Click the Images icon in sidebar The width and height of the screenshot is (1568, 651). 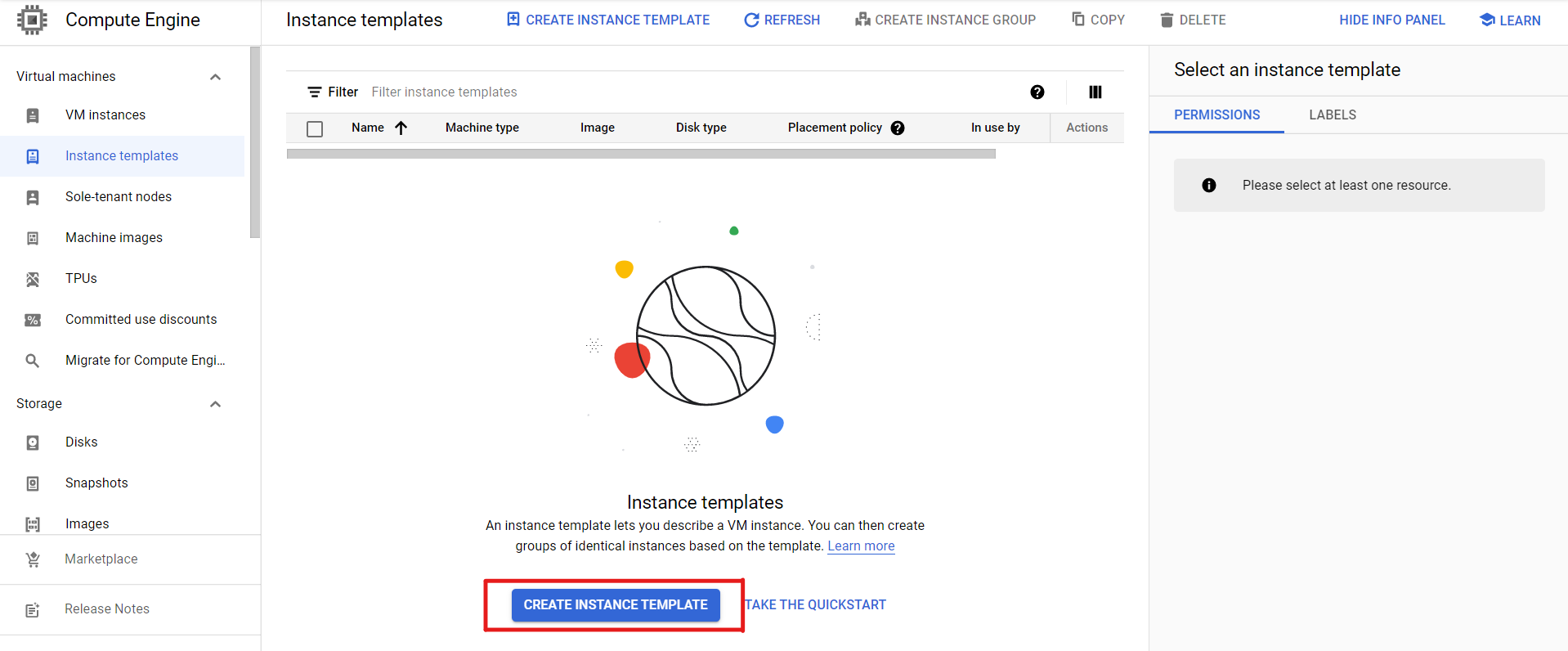(x=33, y=524)
